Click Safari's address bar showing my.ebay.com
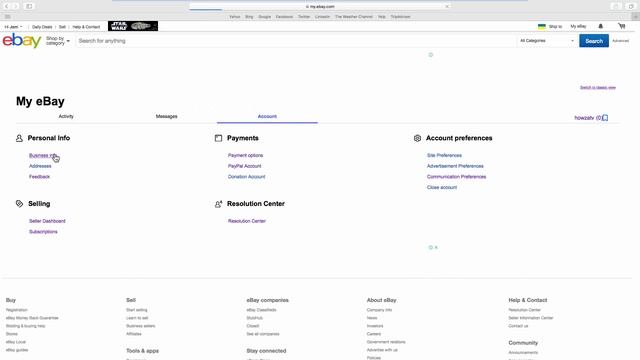The height and width of the screenshot is (360, 640). 320,7
